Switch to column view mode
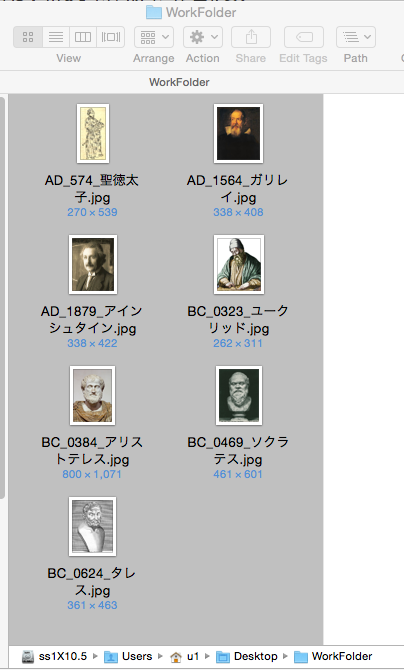 83,37
